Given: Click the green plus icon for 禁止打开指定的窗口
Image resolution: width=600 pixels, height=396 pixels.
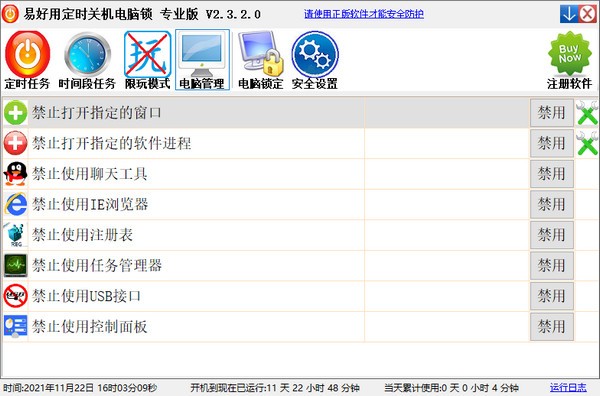Looking at the screenshot, I should 15,112.
